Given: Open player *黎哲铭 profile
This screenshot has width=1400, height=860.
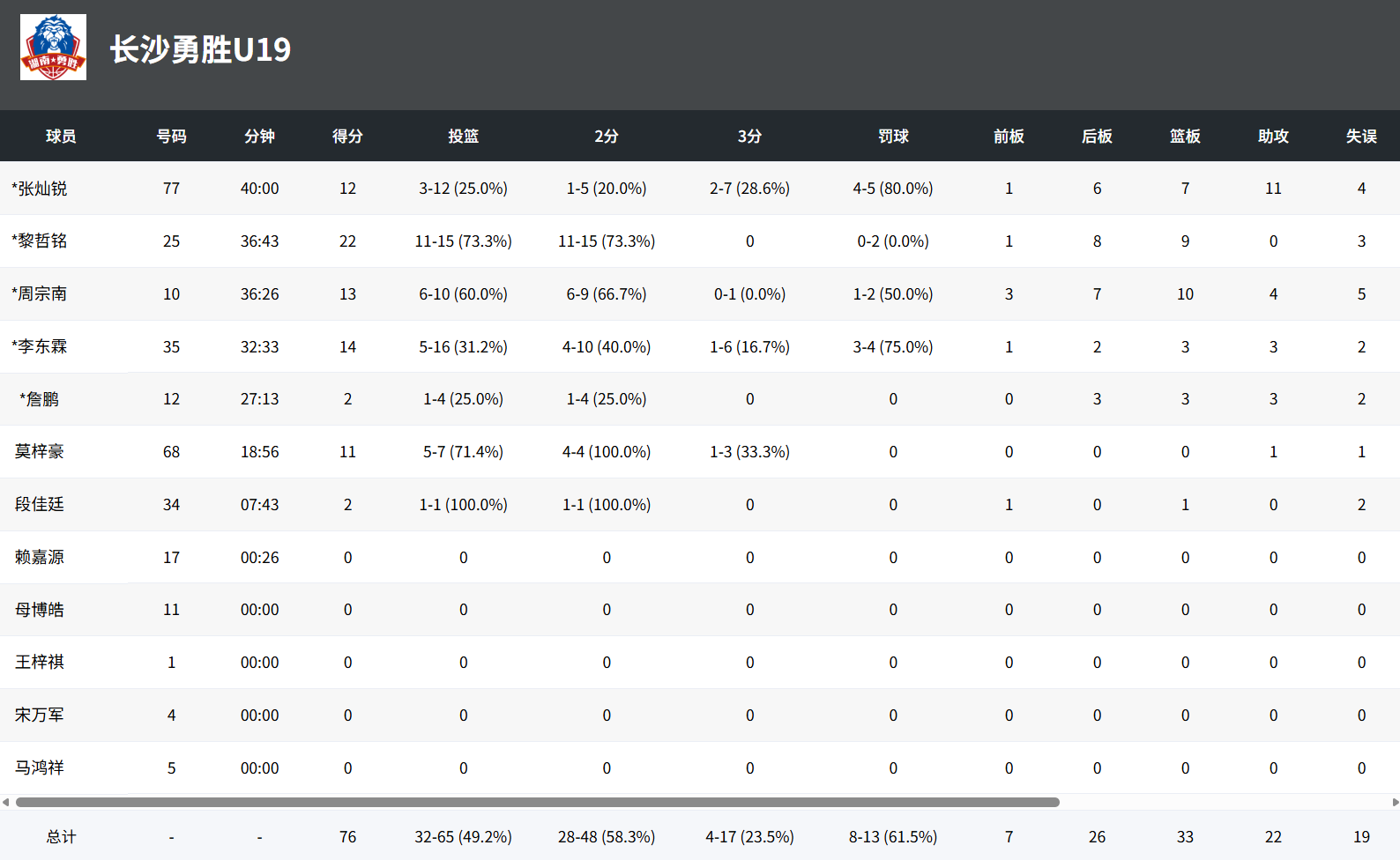Looking at the screenshot, I should (39, 241).
